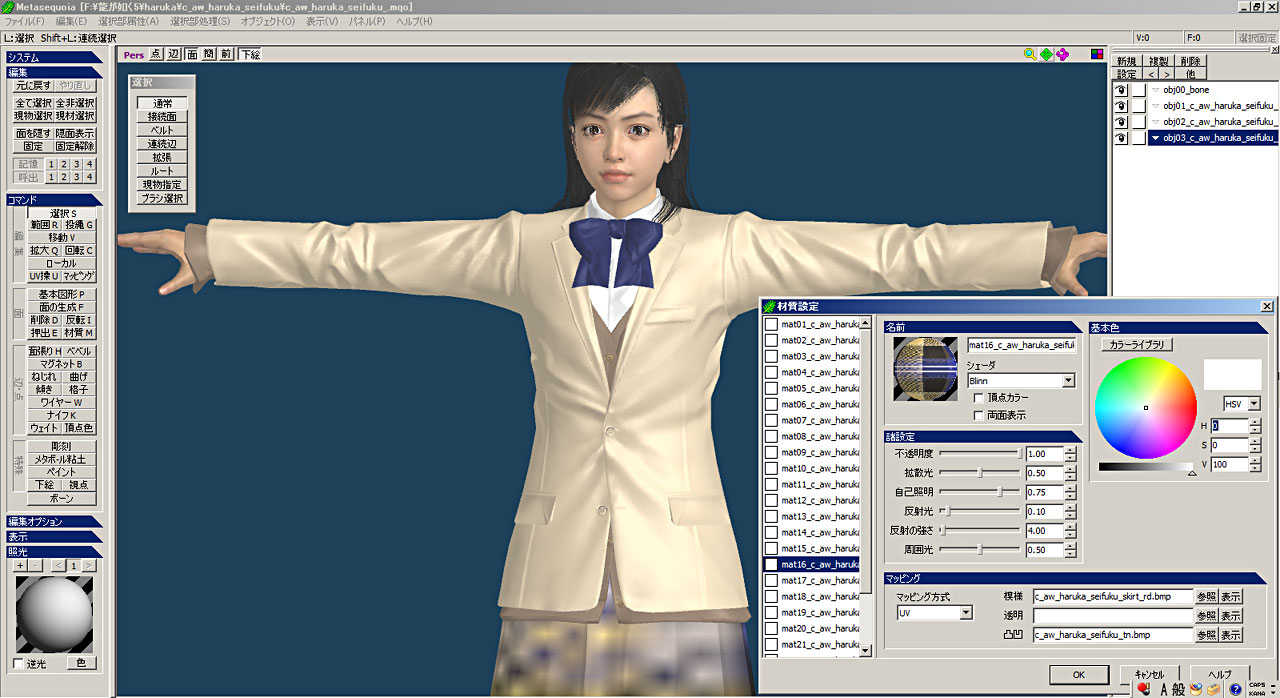This screenshot has width=1280, height=698.
Task: Toggle lock box for obj03 object
Action: tap(1139, 138)
